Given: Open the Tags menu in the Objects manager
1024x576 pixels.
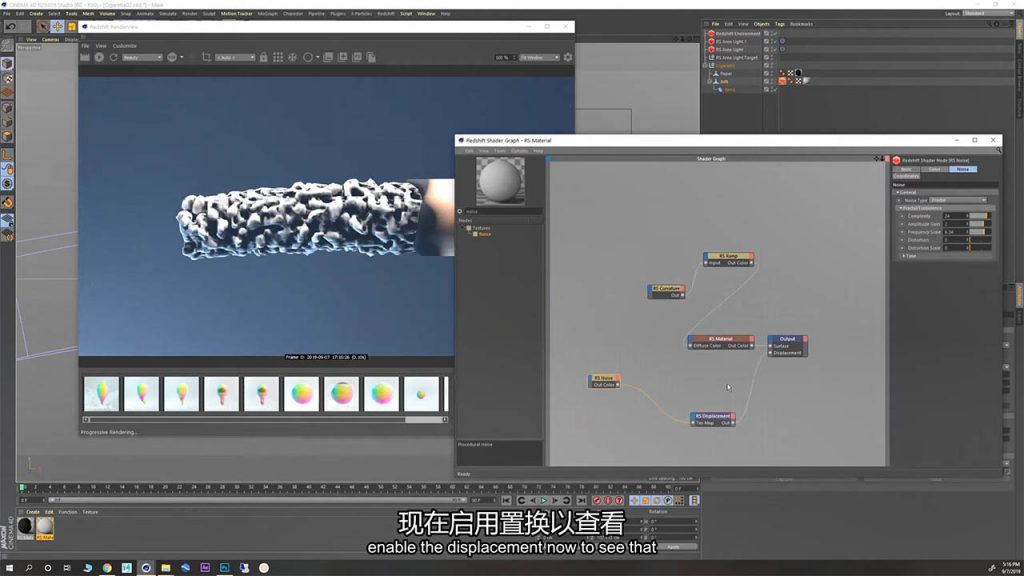Looking at the screenshot, I should (780, 24).
